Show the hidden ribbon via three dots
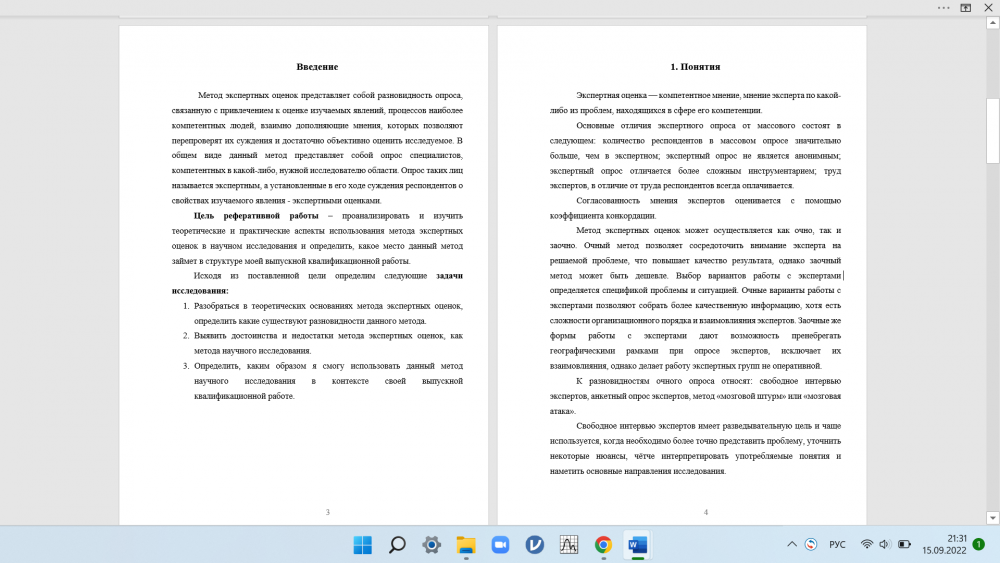The width and height of the screenshot is (1000, 563). tap(943, 7)
